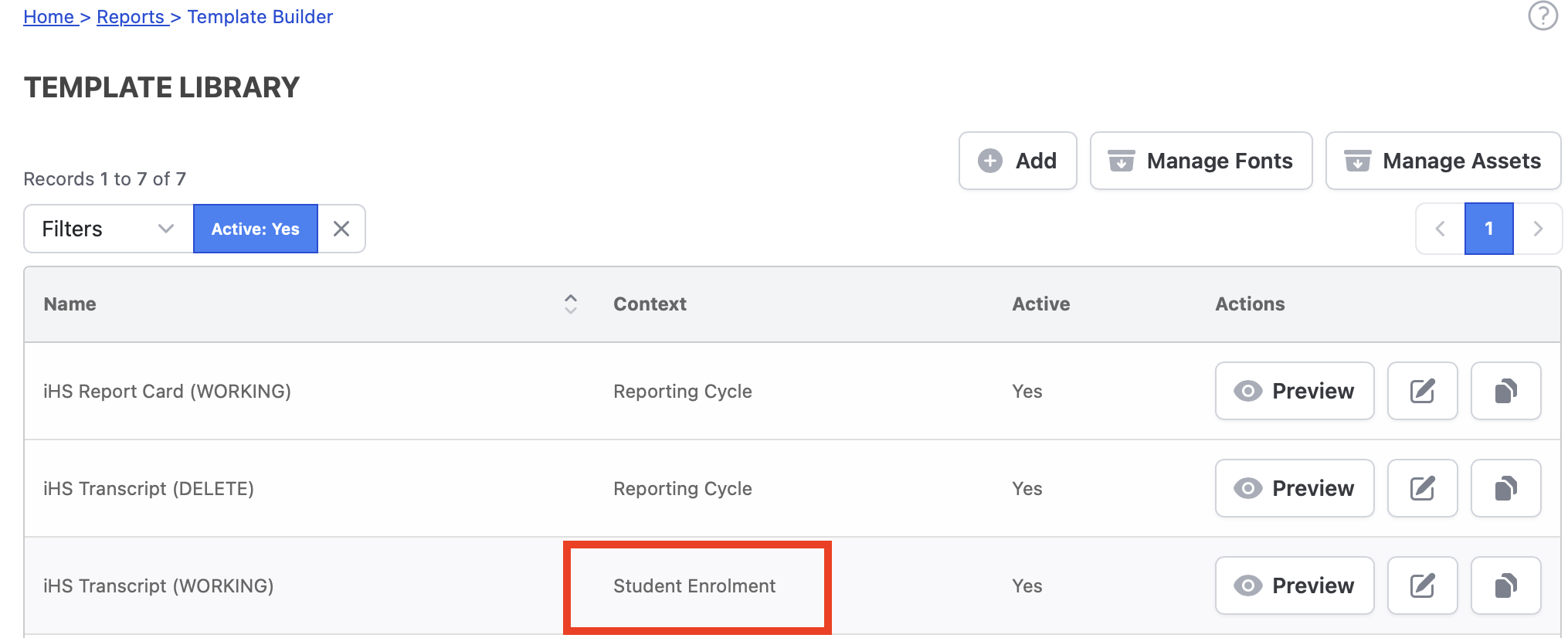Image resolution: width=1568 pixels, height=638 pixels.
Task: Click edit icon for iHS Transcript (DELETE)
Action: (x=1422, y=488)
